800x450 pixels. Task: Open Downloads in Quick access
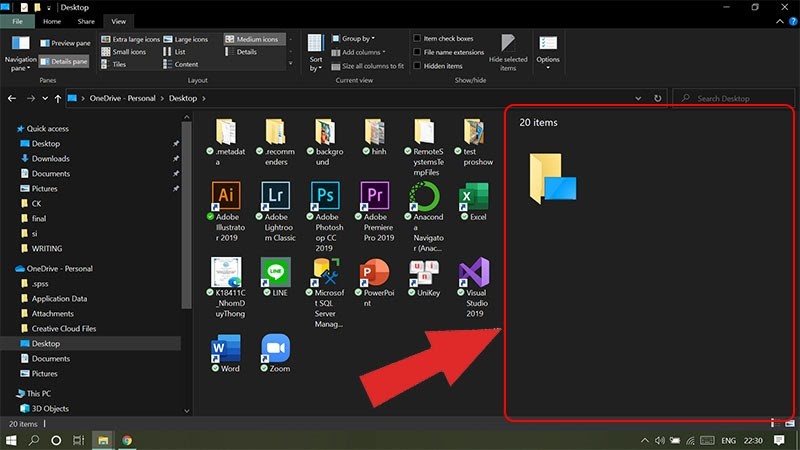[51, 159]
